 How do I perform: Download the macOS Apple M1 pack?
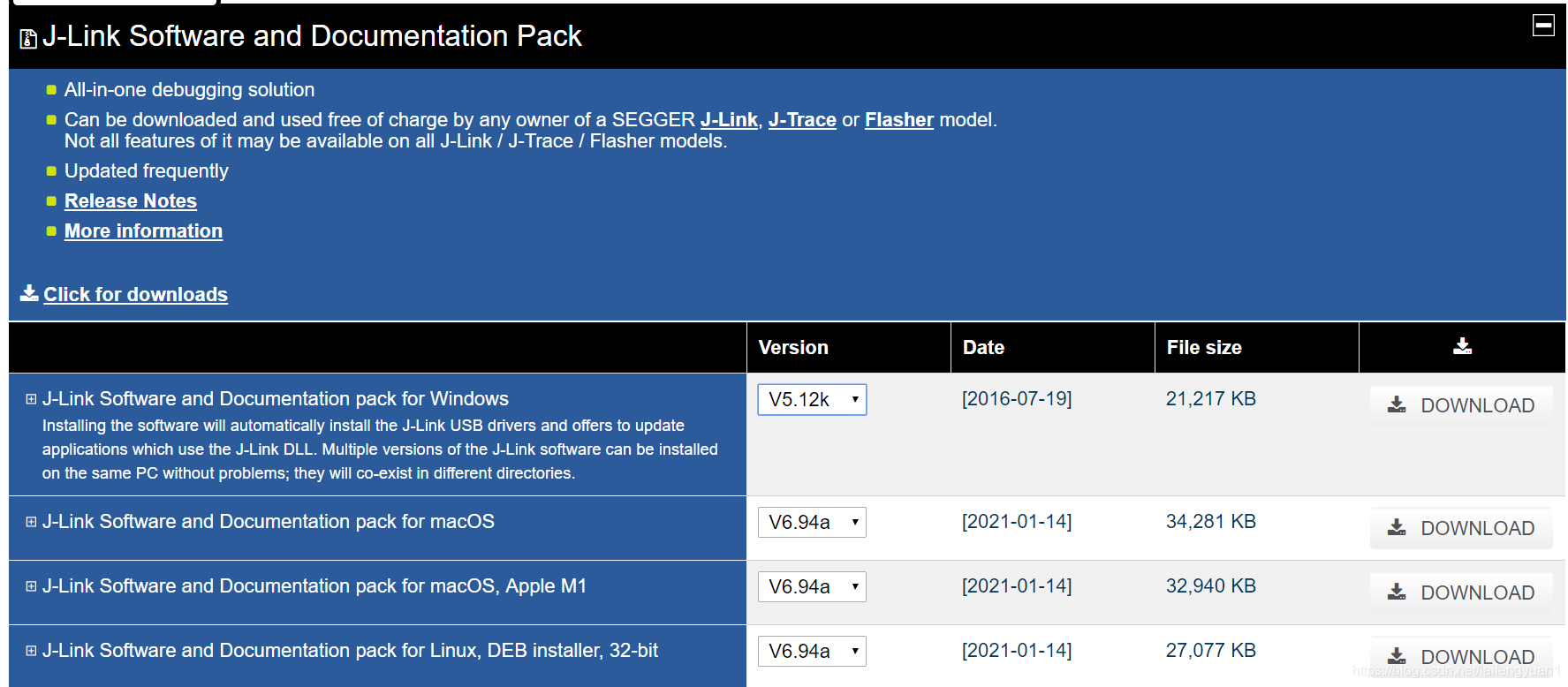pyautogui.click(x=1461, y=593)
